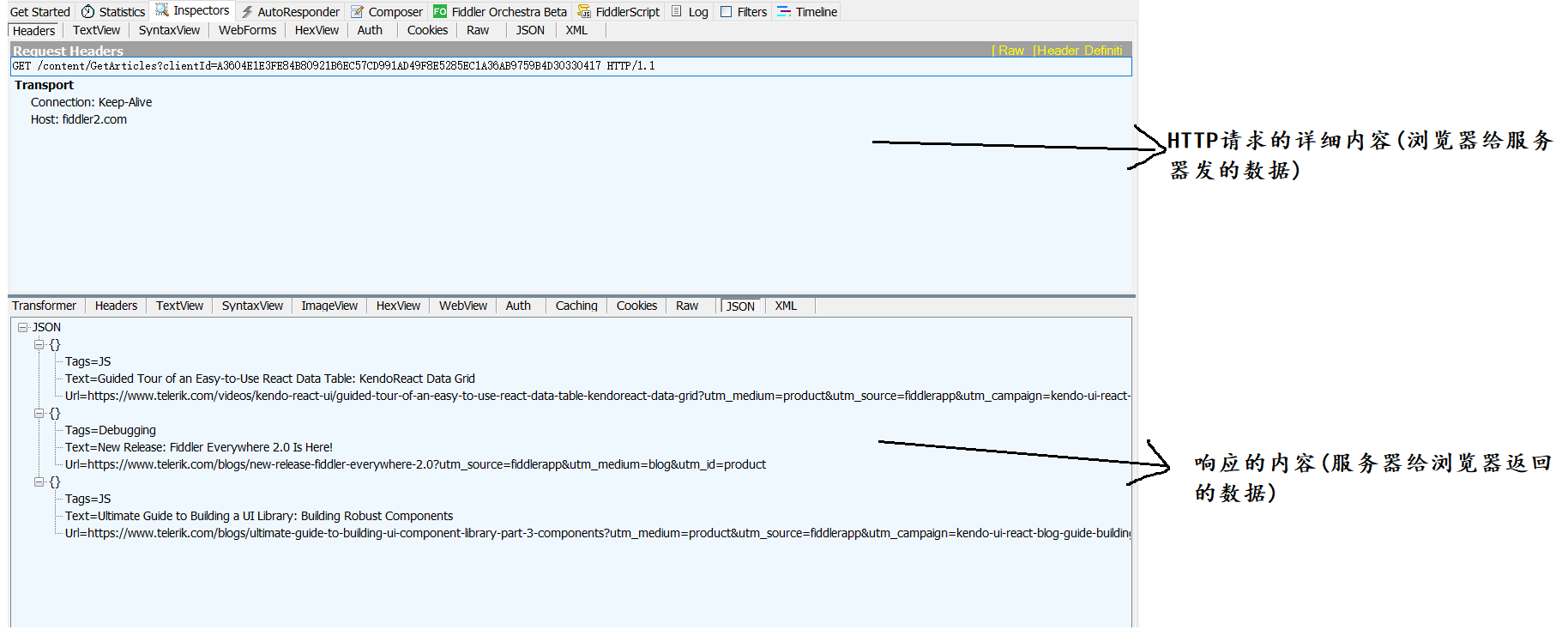Open the Composer tab
The image size is (1568, 630).
(x=387, y=11)
